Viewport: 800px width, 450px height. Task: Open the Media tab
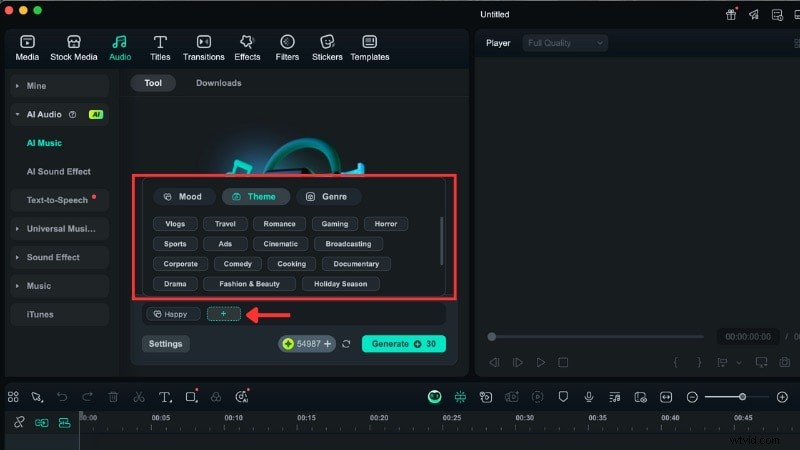pyautogui.click(x=27, y=48)
